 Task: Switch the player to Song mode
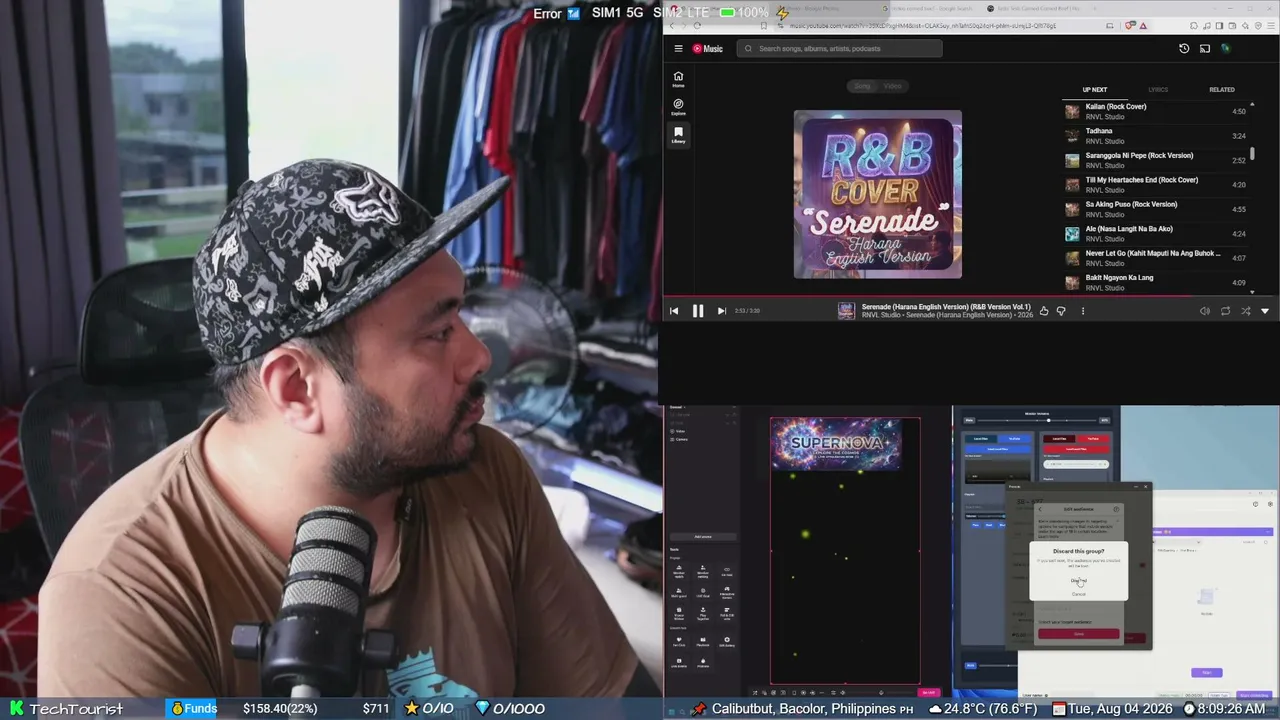(x=862, y=86)
